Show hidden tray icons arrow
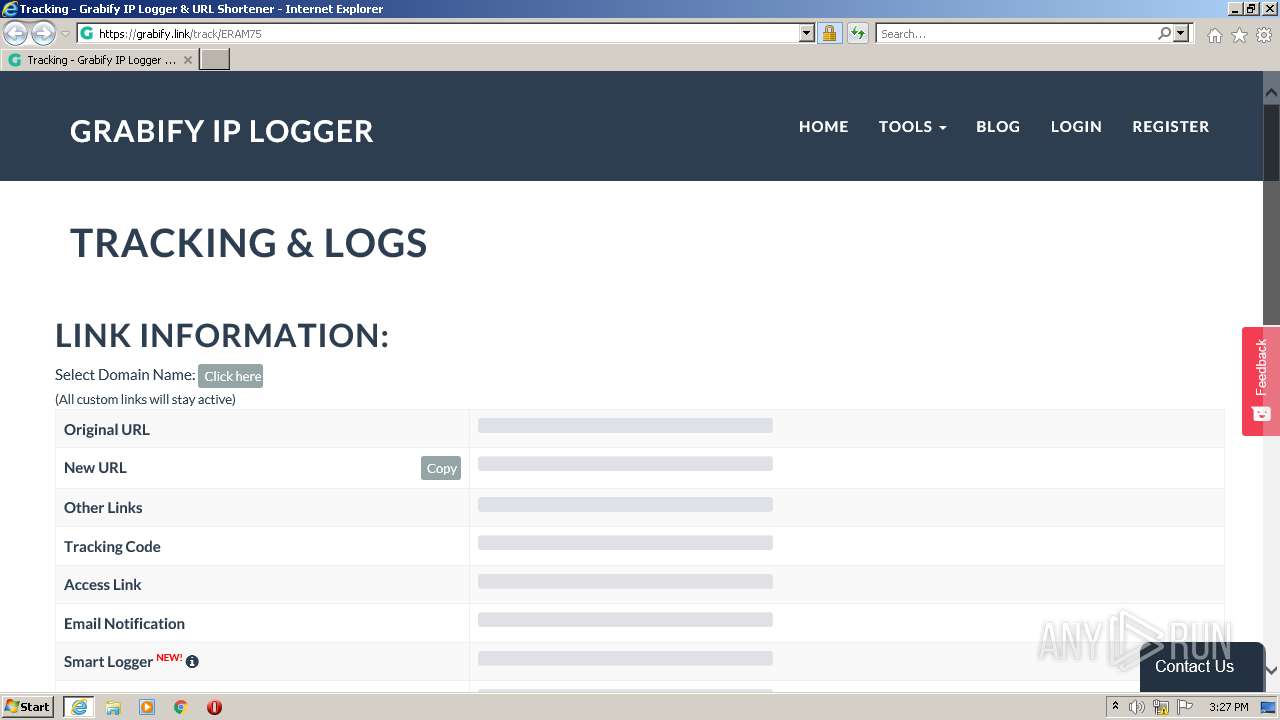1280x720 pixels. [x=1115, y=707]
